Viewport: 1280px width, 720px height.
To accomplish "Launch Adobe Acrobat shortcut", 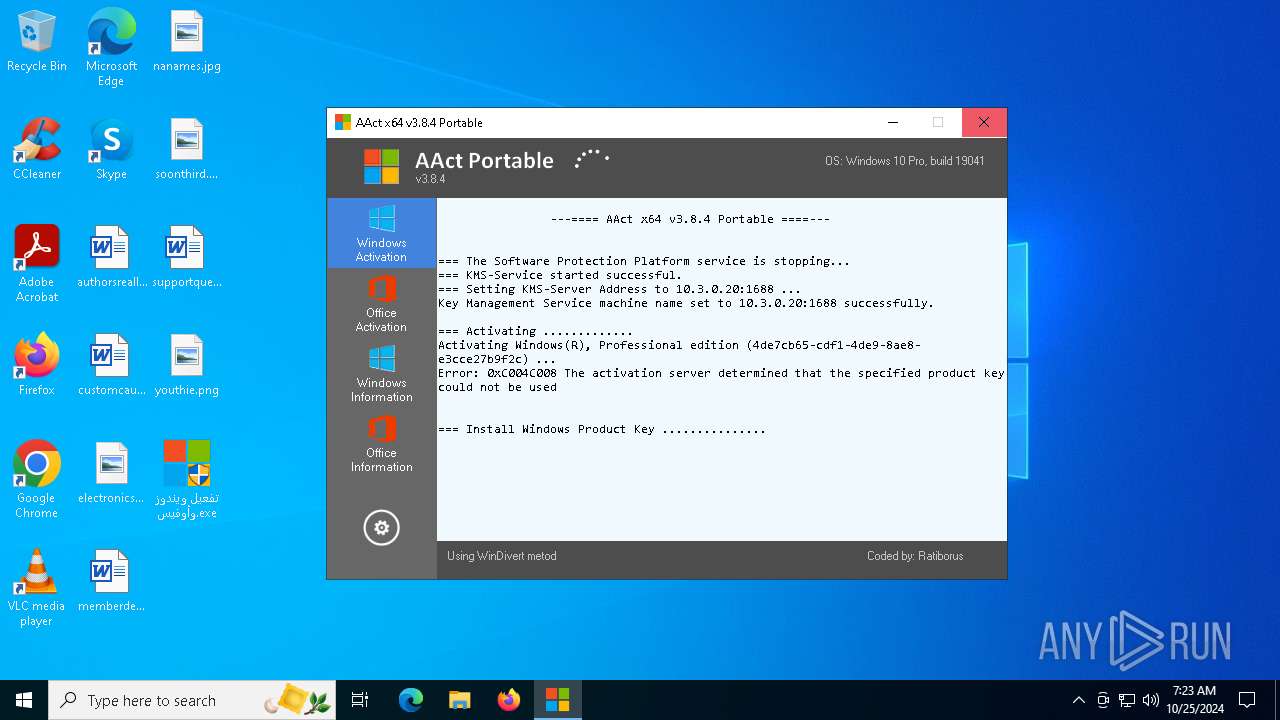I will point(37,264).
